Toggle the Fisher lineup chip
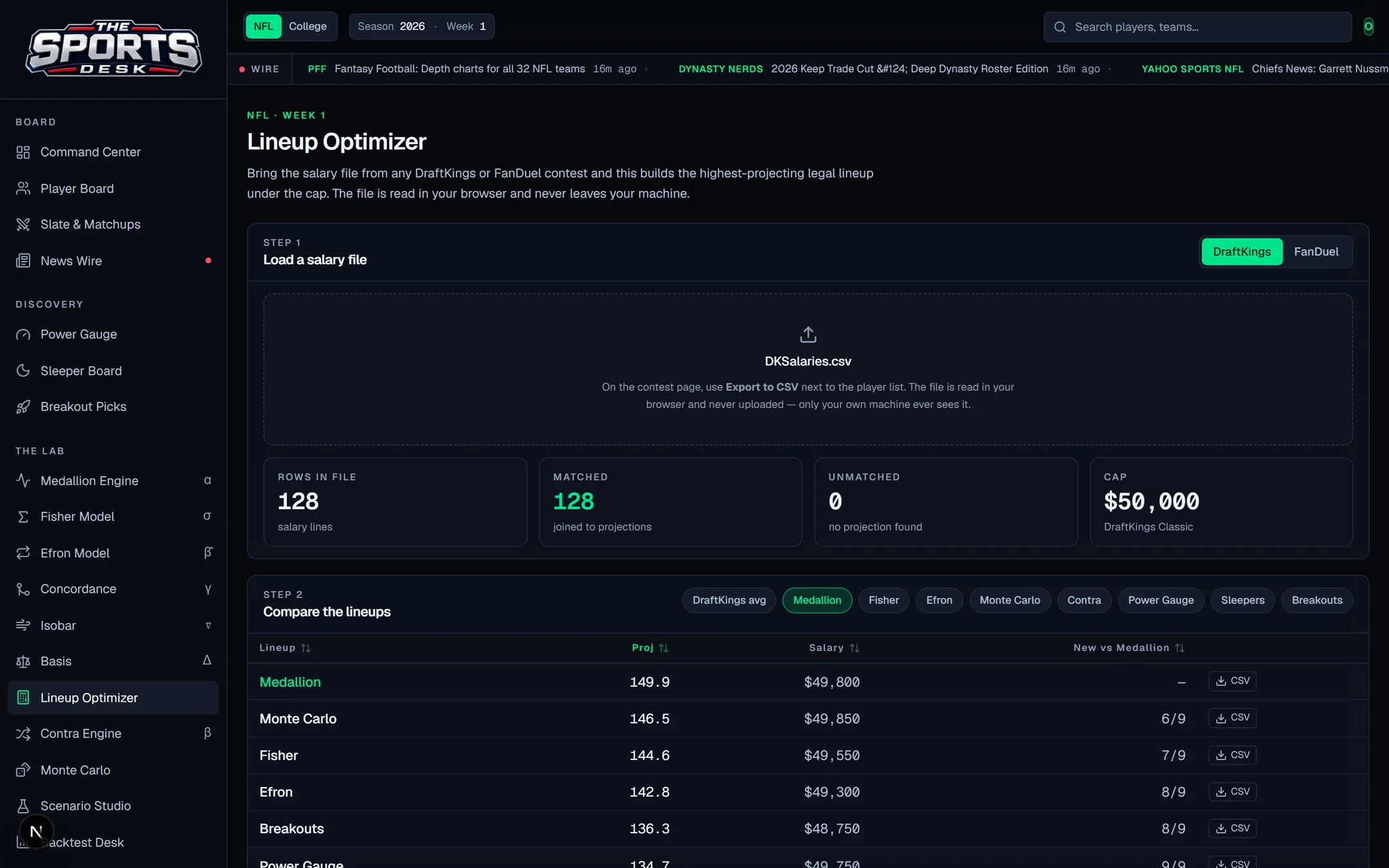 [884, 600]
